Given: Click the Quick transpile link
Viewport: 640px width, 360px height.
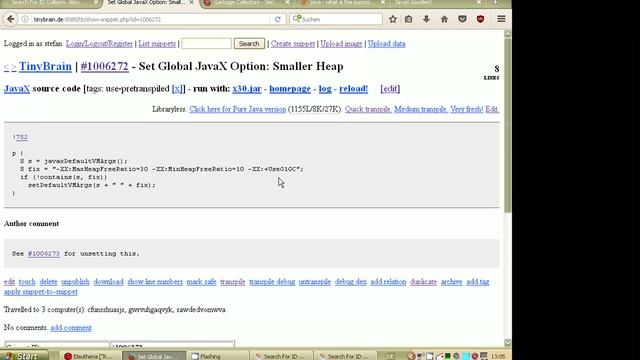Looking at the screenshot, I should pyautogui.click(x=368, y=109).
